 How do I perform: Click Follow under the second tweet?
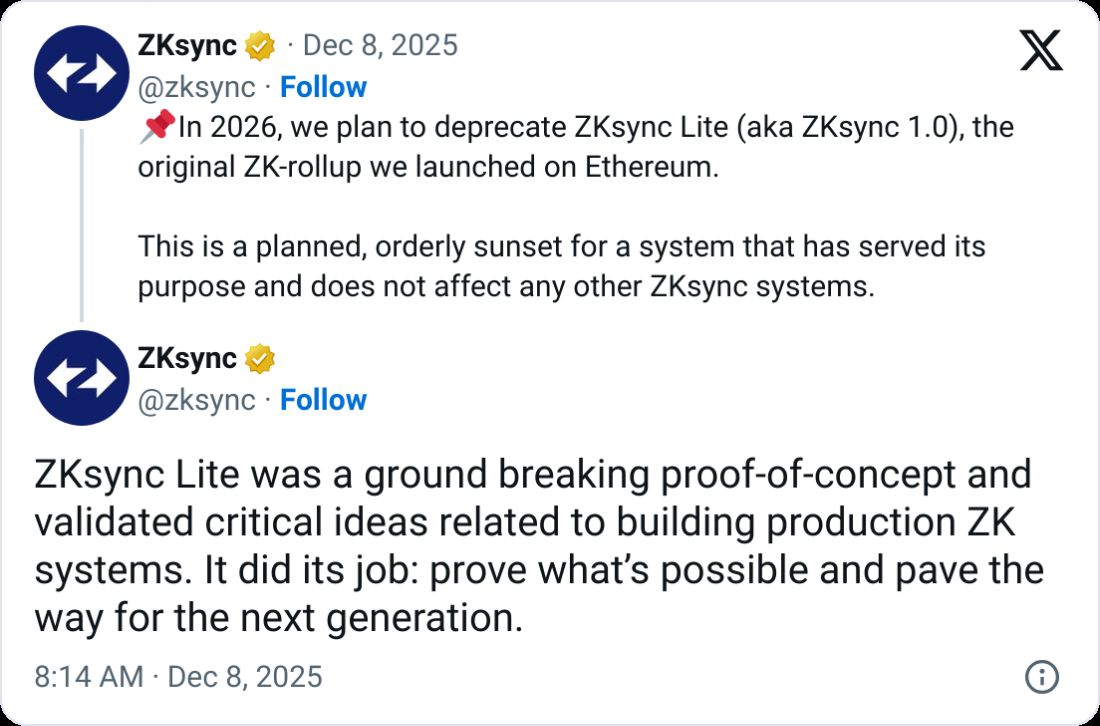322,400
